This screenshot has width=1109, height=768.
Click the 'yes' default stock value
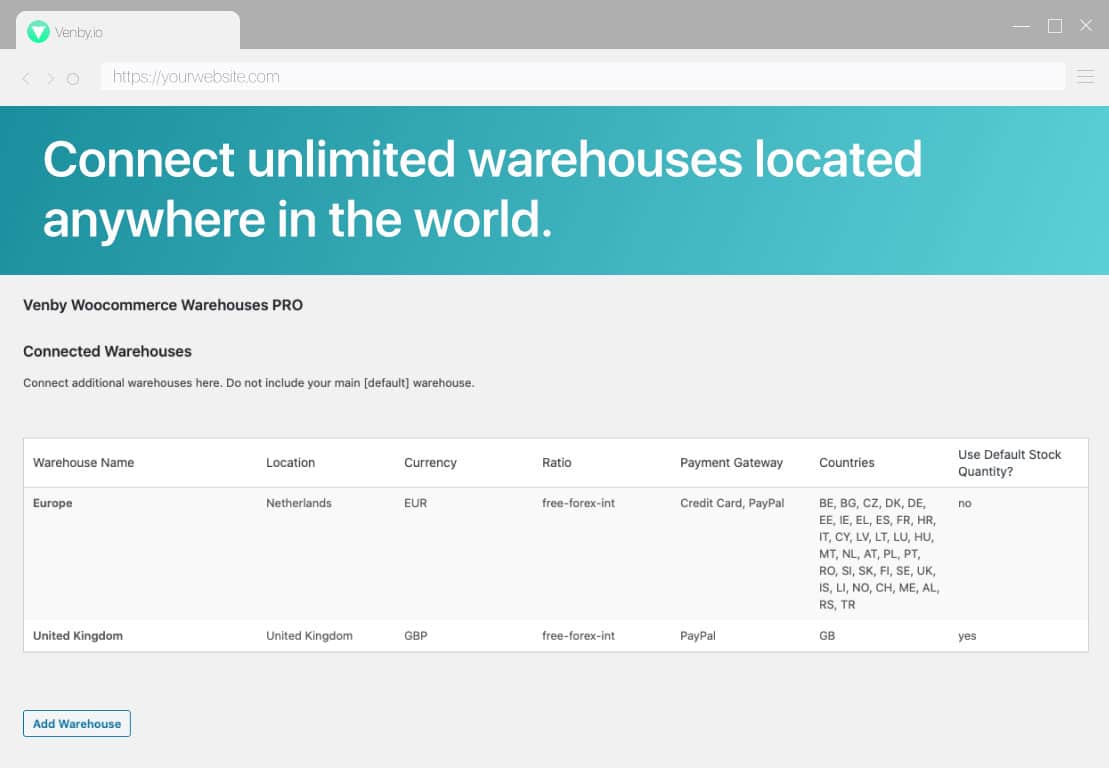pos(967,636)
